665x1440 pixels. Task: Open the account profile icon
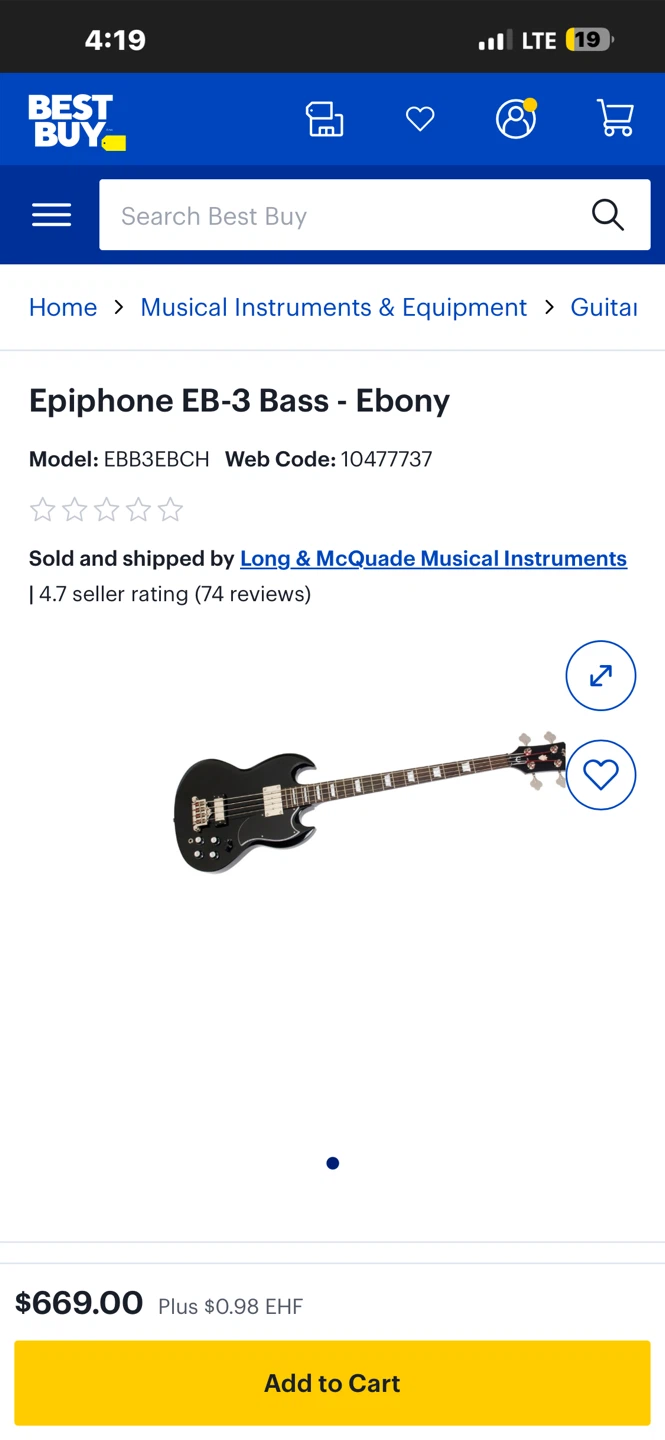click(x=516, y=119)
